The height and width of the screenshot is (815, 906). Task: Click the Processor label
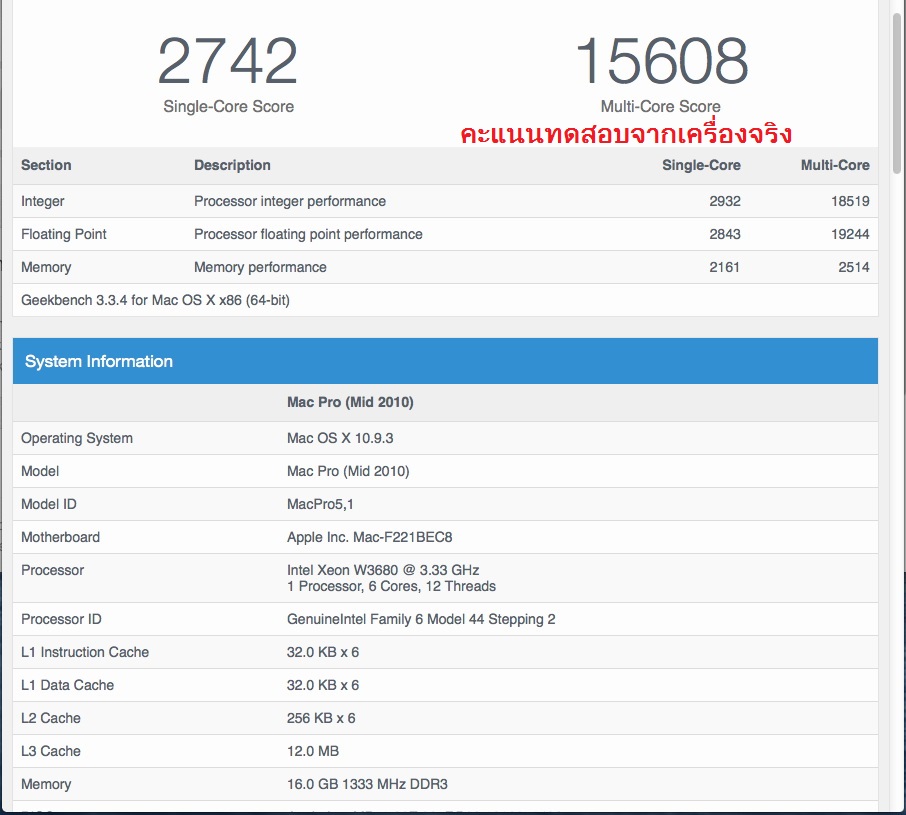click(52, 570)
